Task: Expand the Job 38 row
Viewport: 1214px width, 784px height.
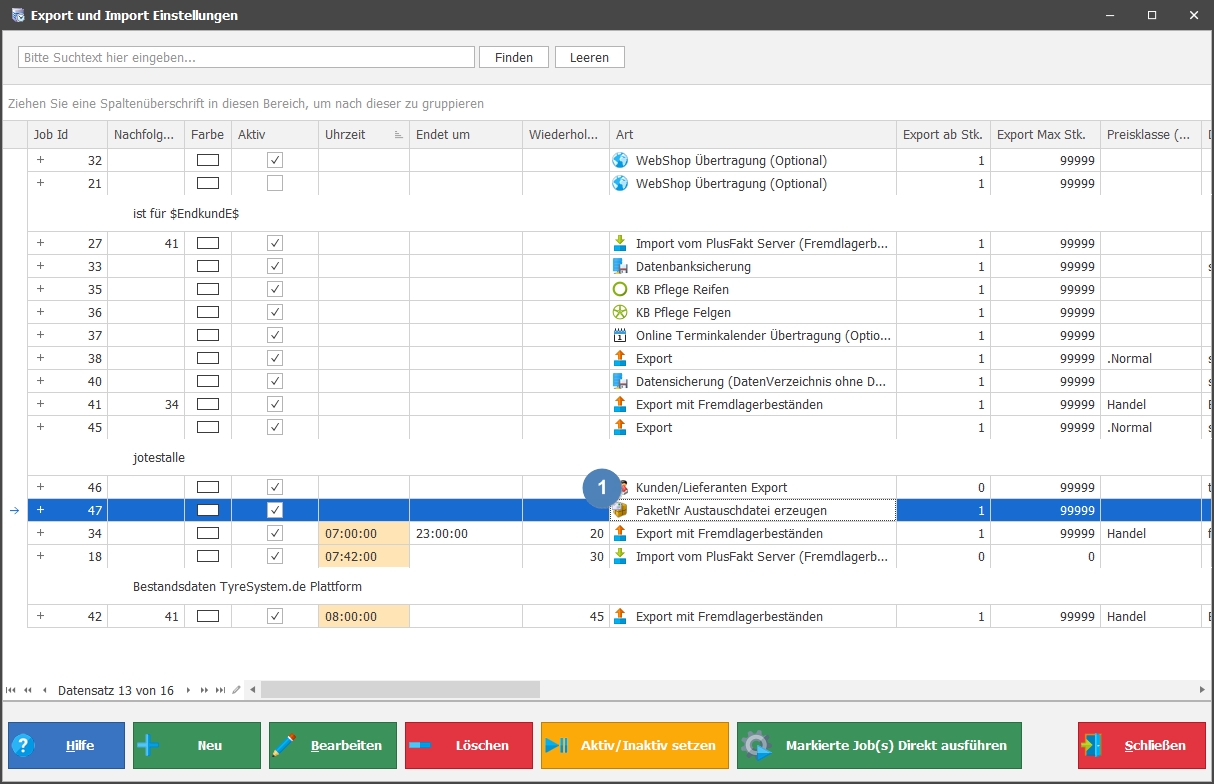Action: [x=41, y=358]
